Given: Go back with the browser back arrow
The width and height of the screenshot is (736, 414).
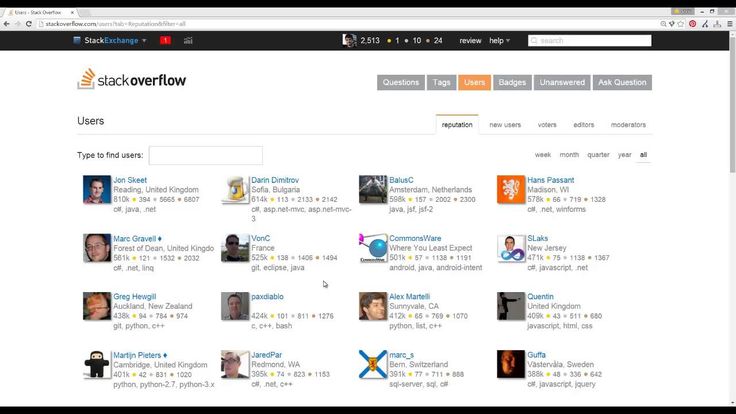Looking at the screenshot, I should tap(7, 24).
